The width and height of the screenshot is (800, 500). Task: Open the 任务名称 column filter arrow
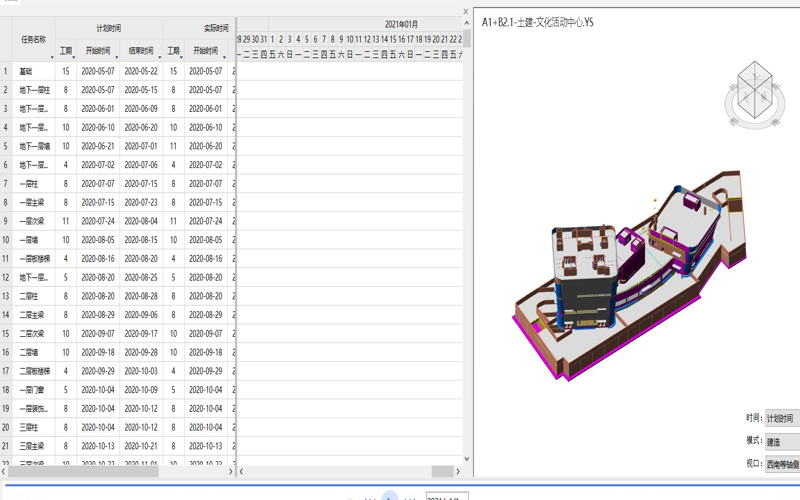[52, 58]
